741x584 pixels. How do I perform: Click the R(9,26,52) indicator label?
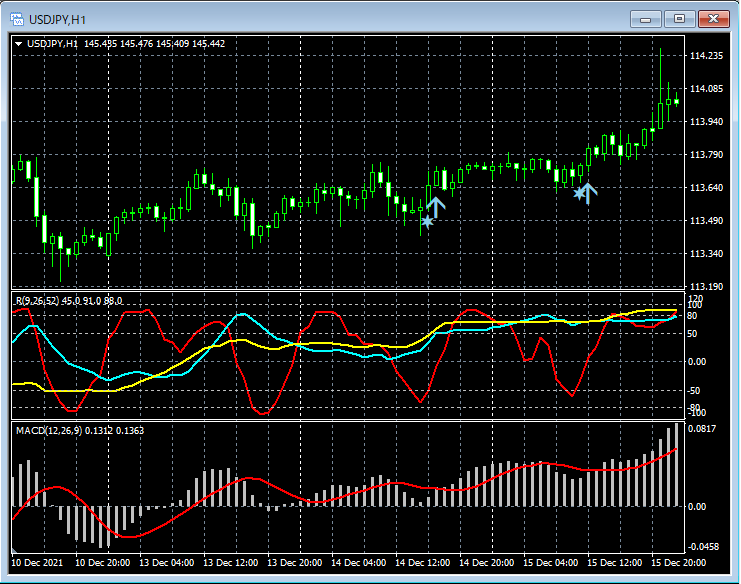[x=38, y=301]
